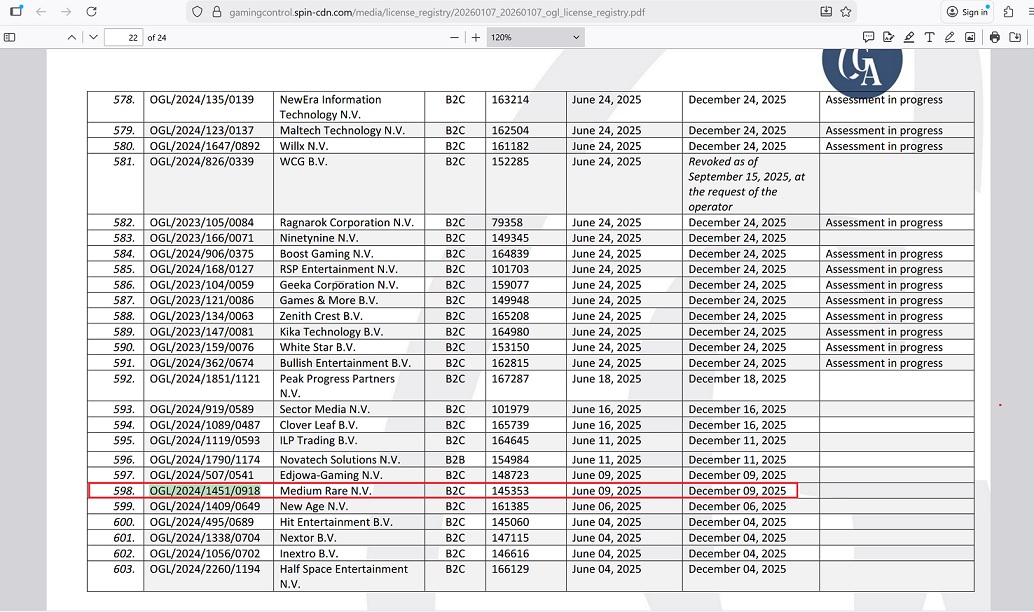Select the draw tool
Image resolution: width=1034 pixels, height=612 pixels.
(x=950, y=37)
